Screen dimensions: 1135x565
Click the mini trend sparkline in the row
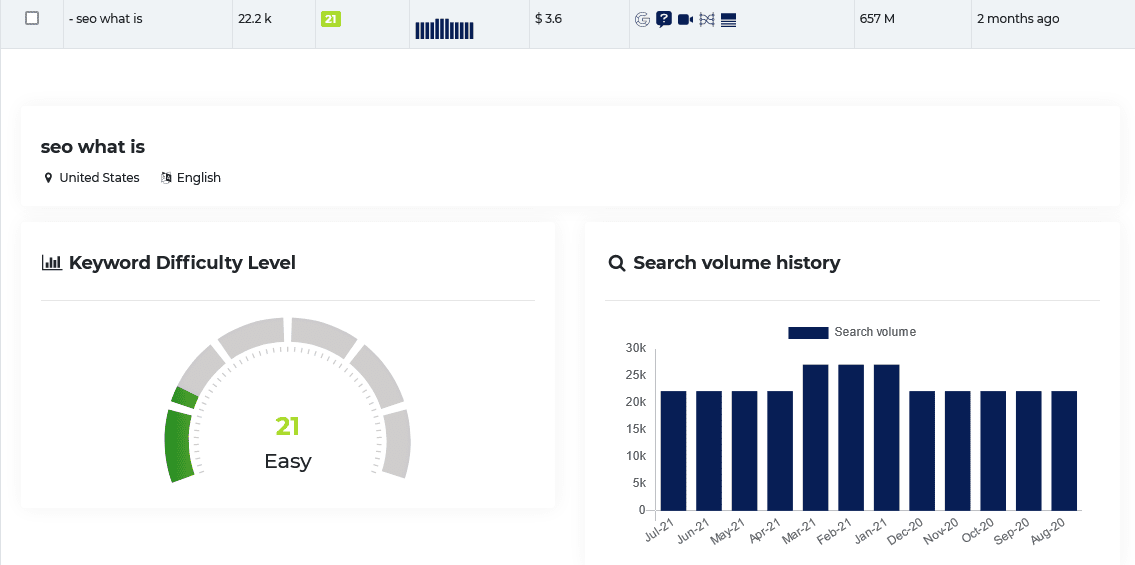[444, 29]
